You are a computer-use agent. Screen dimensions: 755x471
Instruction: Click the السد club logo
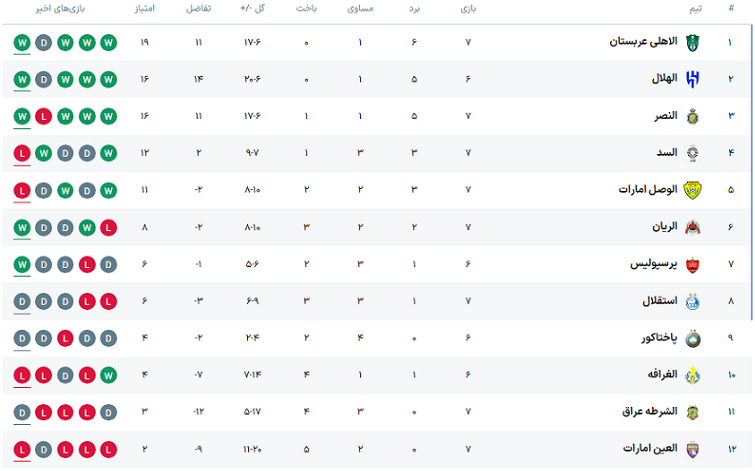692,153
